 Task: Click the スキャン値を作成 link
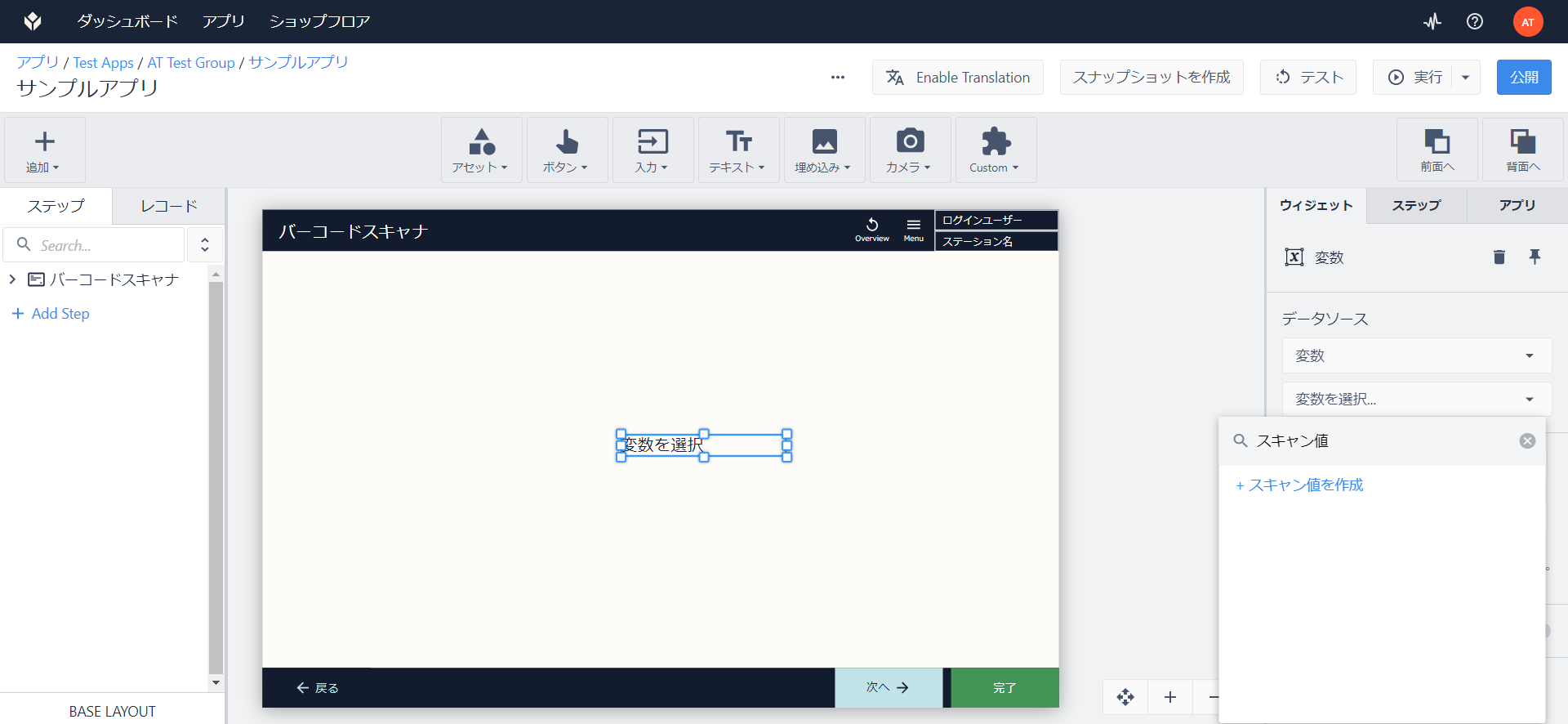1299,485
